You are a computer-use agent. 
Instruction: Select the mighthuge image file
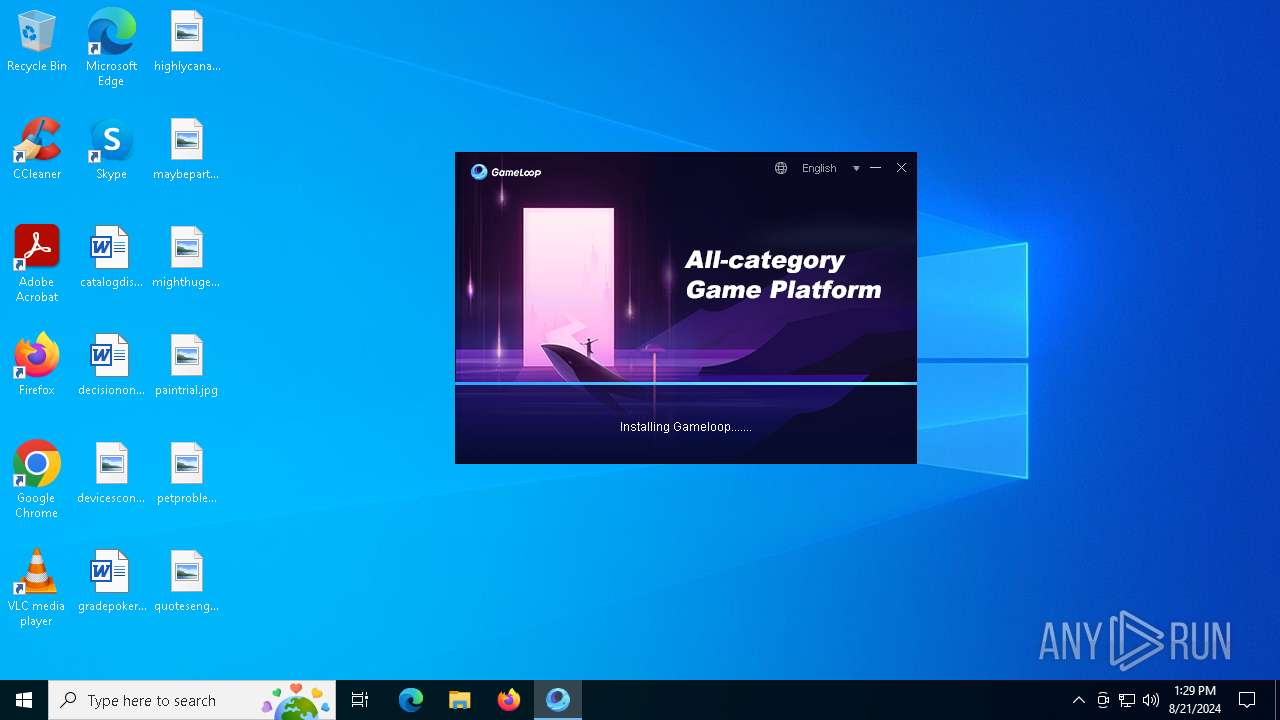[x=187, y=258]
